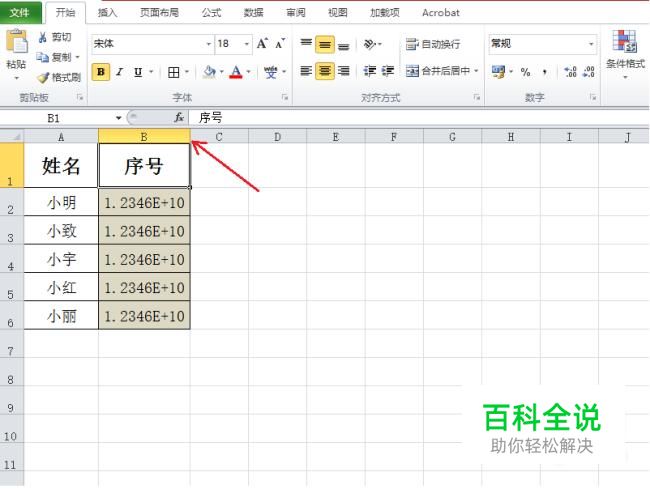Expand the fill color dropdown arrow
Screen dimensions: 650x489
pyautogui.click(x=221, y=72)
